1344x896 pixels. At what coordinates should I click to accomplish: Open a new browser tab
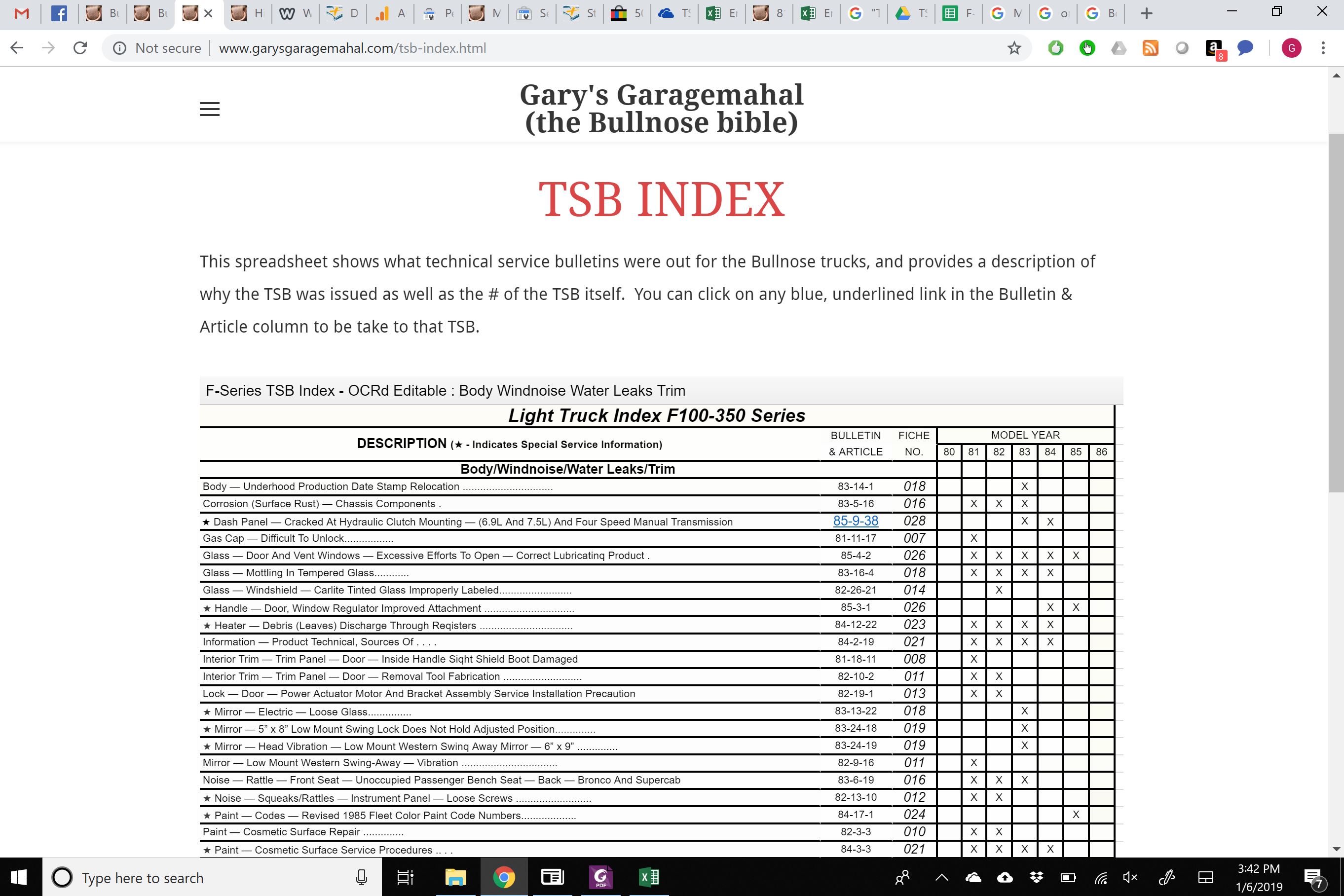(1146, 13)
